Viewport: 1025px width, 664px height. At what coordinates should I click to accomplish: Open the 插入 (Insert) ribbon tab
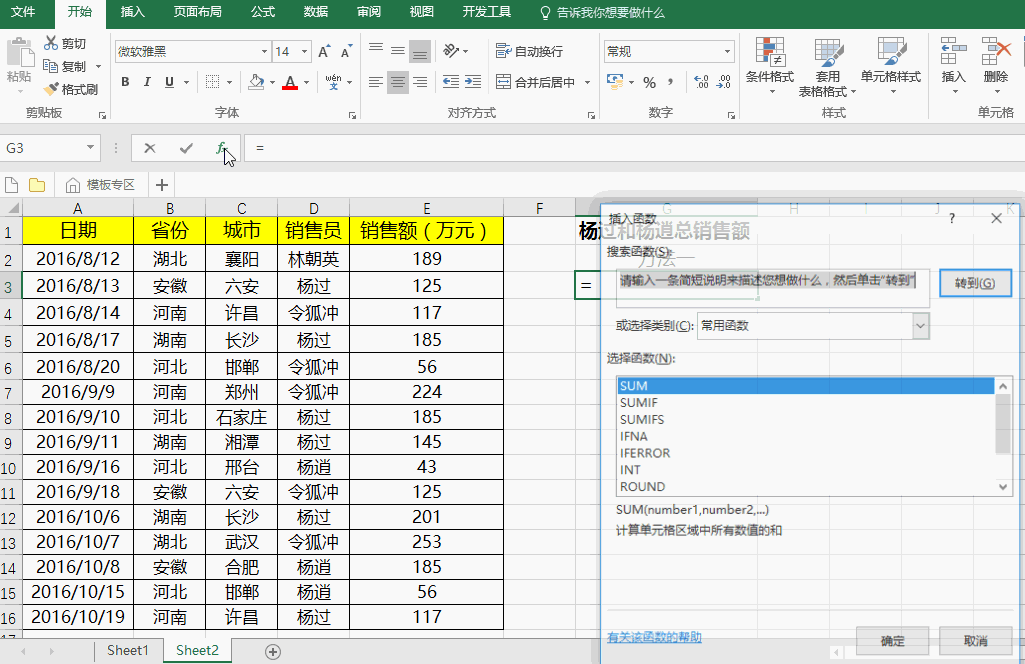click(x=132, y=12)
